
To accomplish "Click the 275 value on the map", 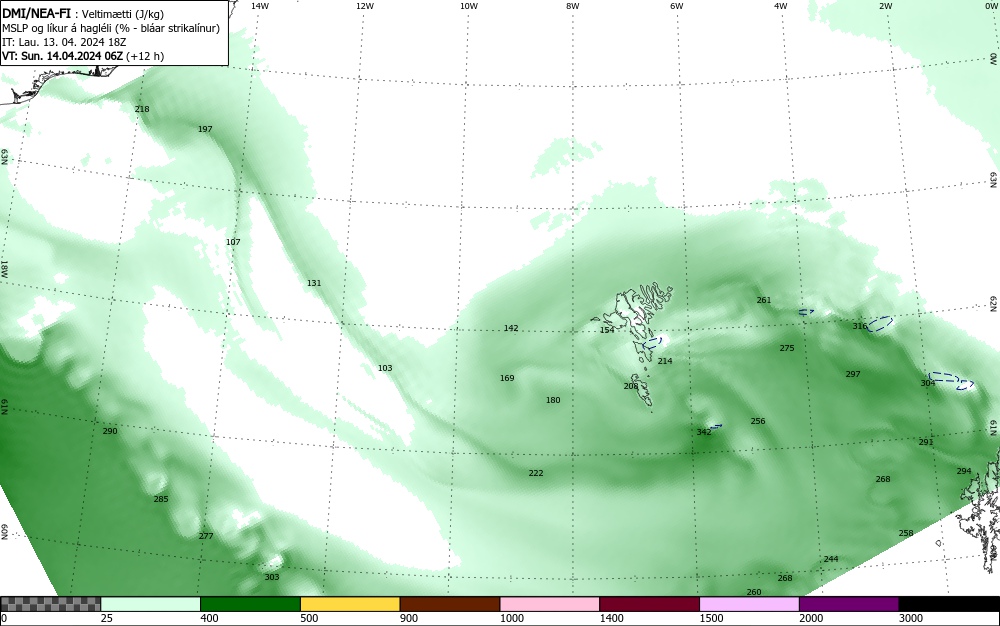I will pyautogui.click(x=787, y=349).
